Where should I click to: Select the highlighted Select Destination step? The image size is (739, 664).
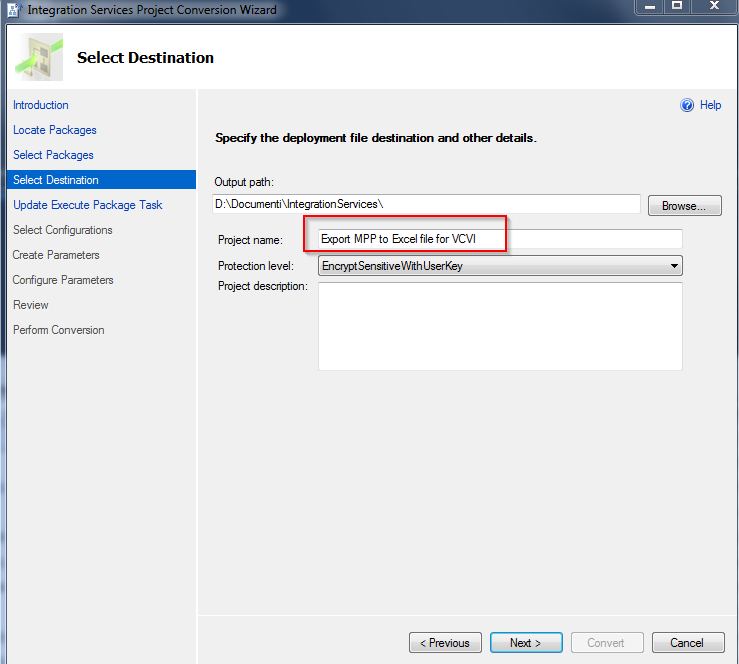[x=56, y=180]
